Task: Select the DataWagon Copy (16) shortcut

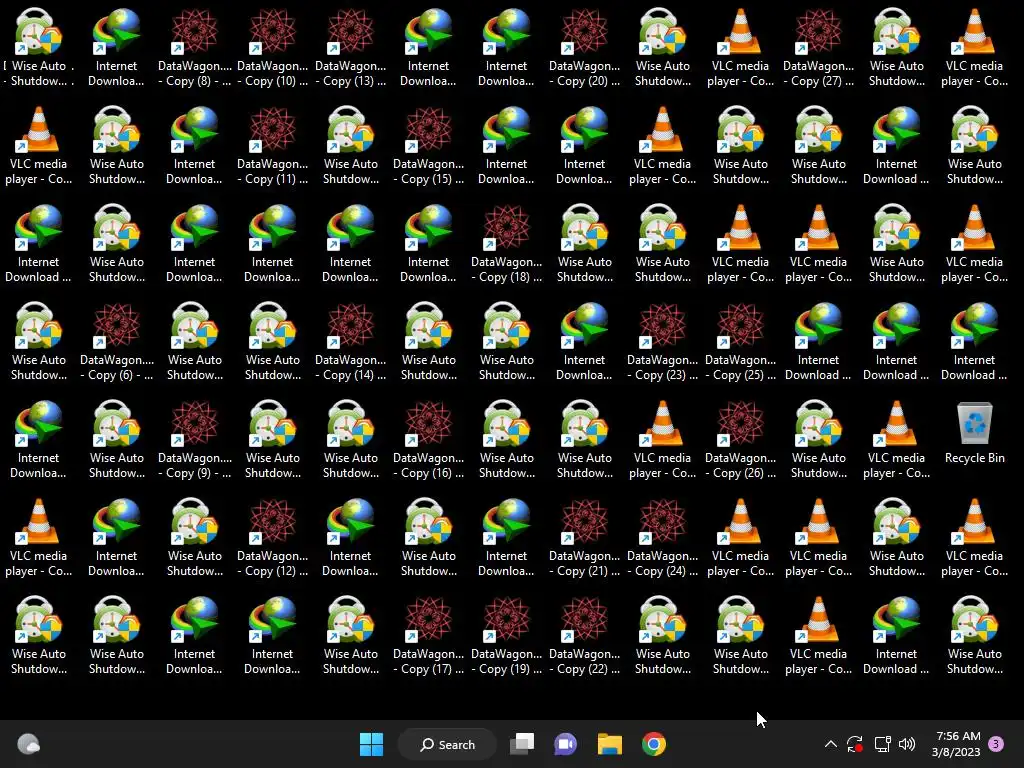Action: pyautogui.click(x=428, y=440)
